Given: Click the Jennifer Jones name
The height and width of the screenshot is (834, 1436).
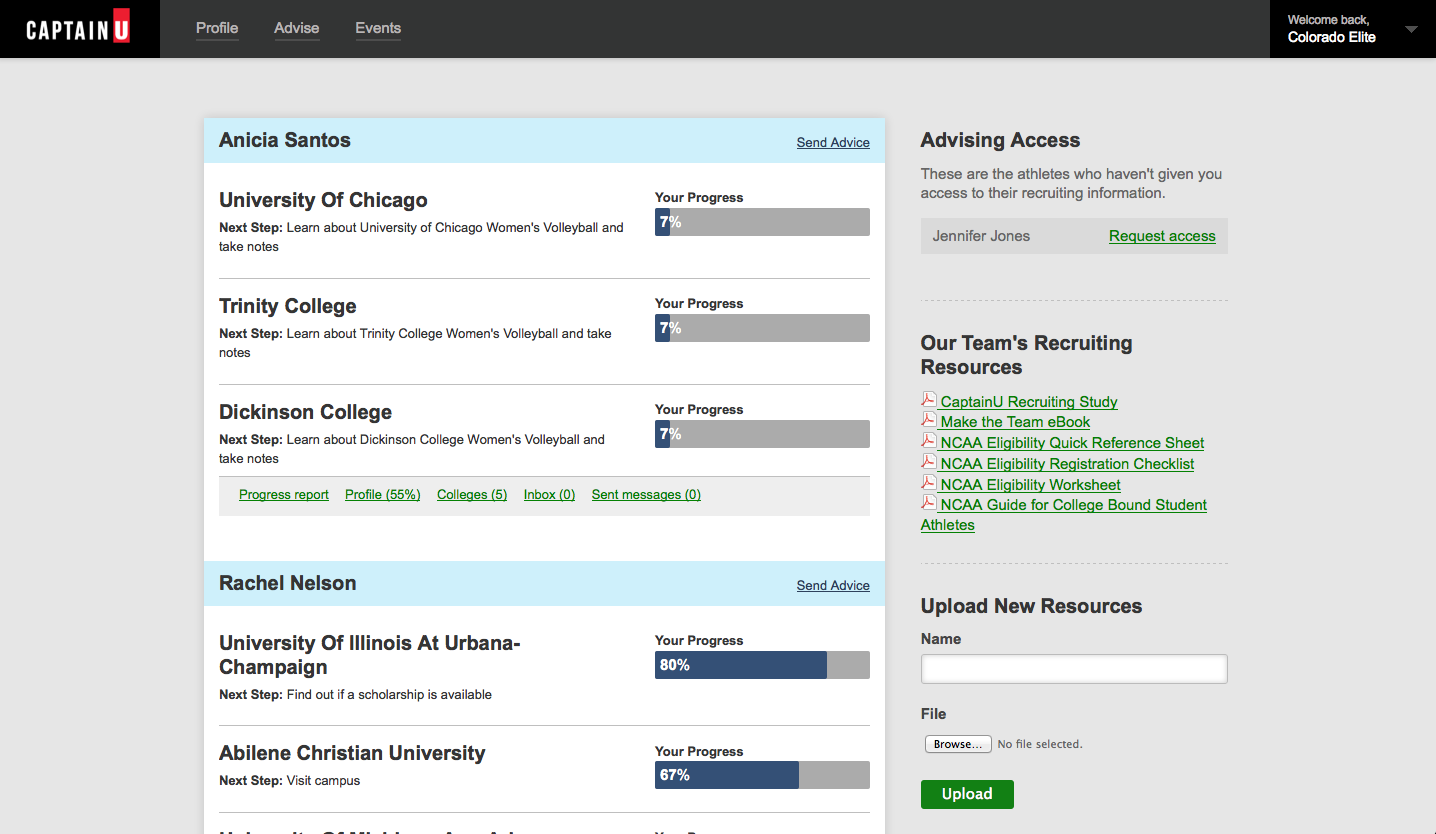Looking at the screenshot, I should [981, 236].
